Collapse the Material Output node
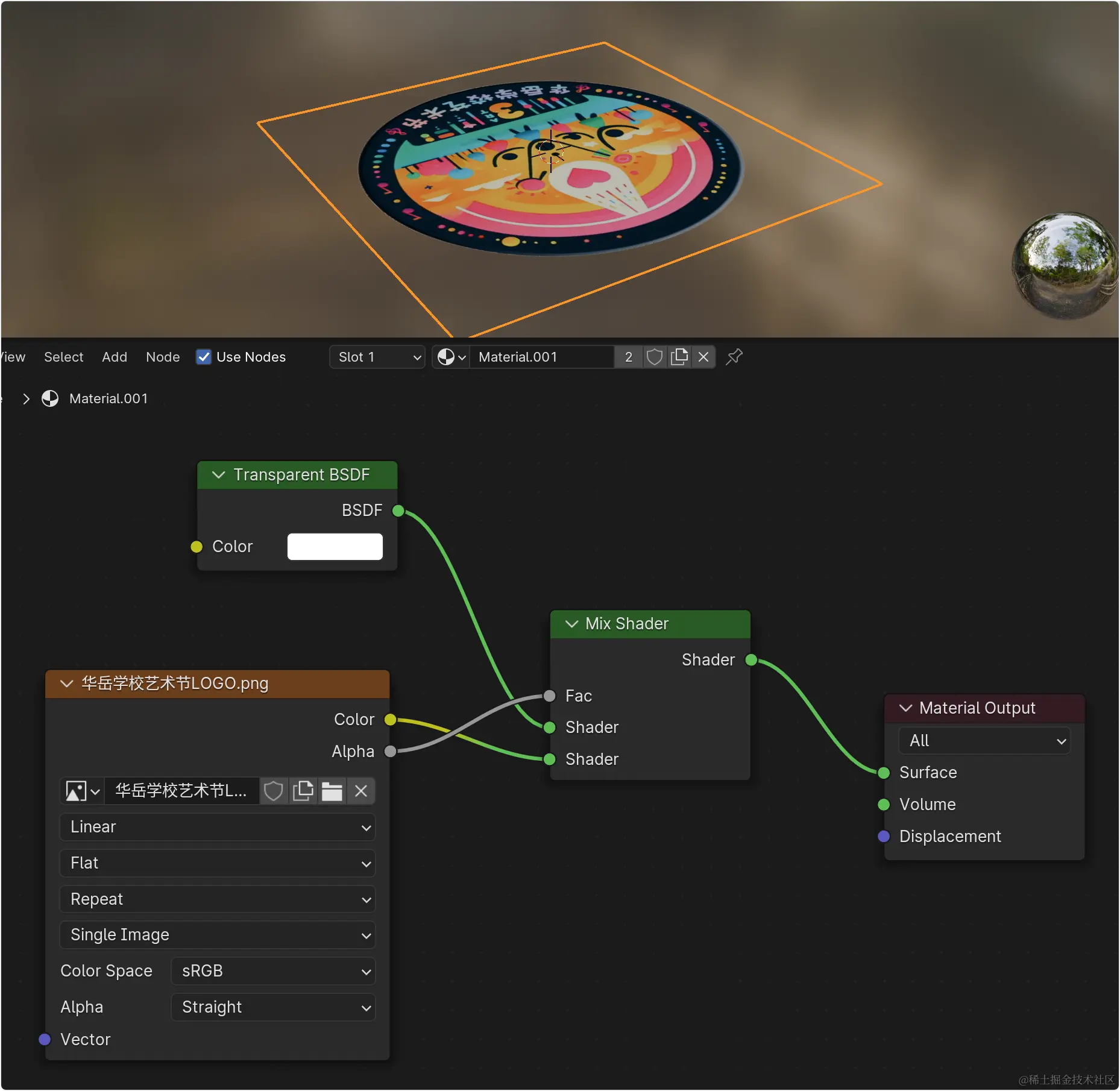The width and height of the screenshot is (1120, 1091). [905, 708]
